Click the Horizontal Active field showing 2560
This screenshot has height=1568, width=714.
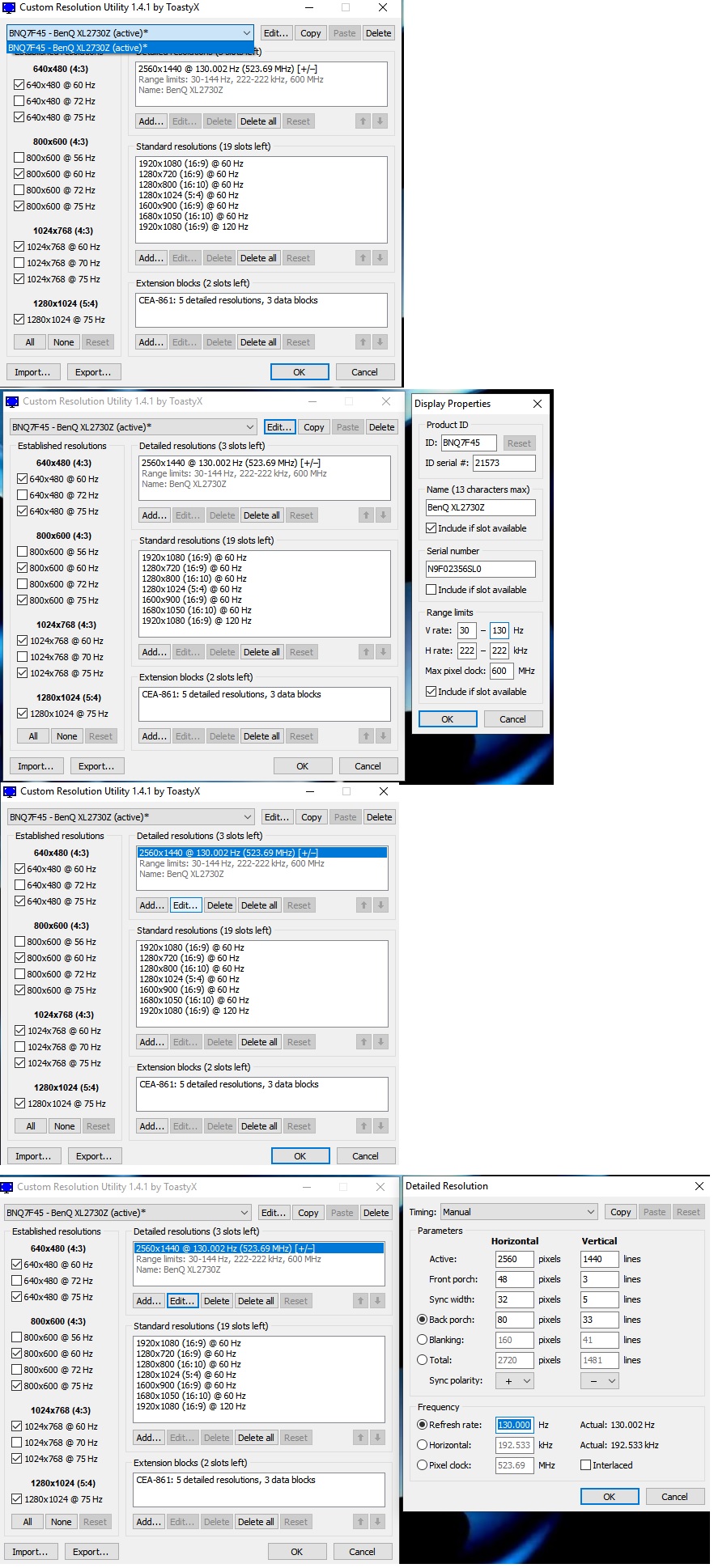[514, 1259]
